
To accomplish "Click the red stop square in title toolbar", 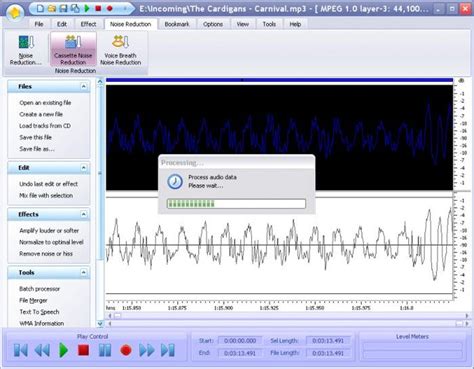I will (x=98, y=8).
